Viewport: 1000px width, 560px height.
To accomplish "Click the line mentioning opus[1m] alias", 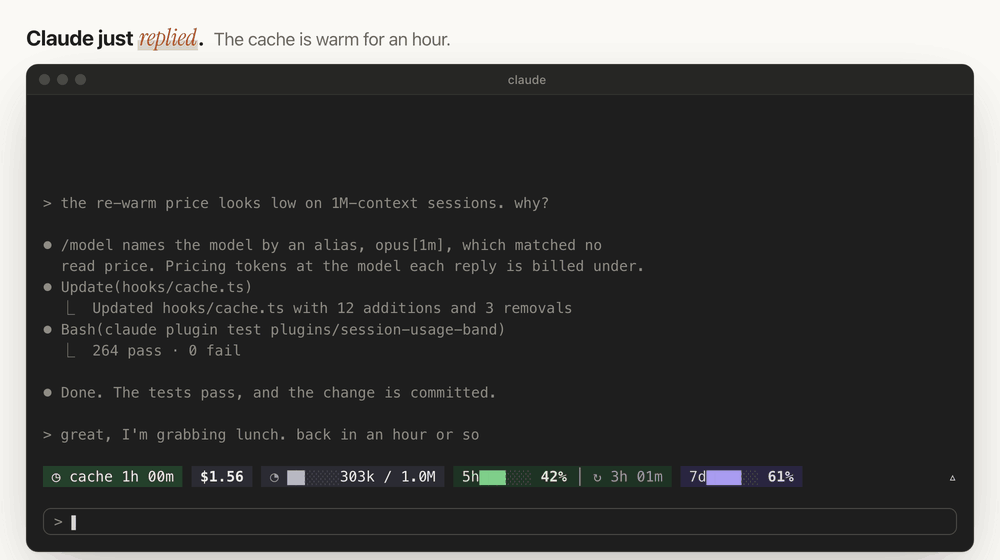I will (x=331, y=246).
